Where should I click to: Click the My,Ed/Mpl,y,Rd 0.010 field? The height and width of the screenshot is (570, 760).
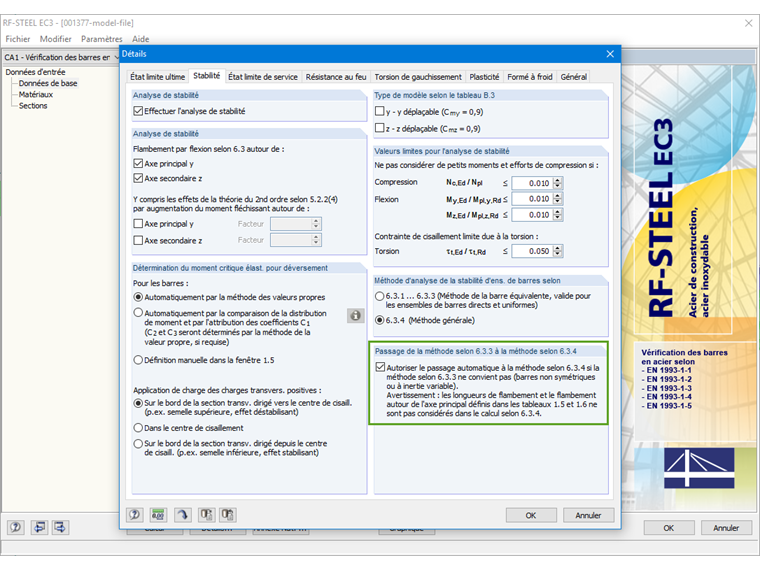[x=532, y=199]
